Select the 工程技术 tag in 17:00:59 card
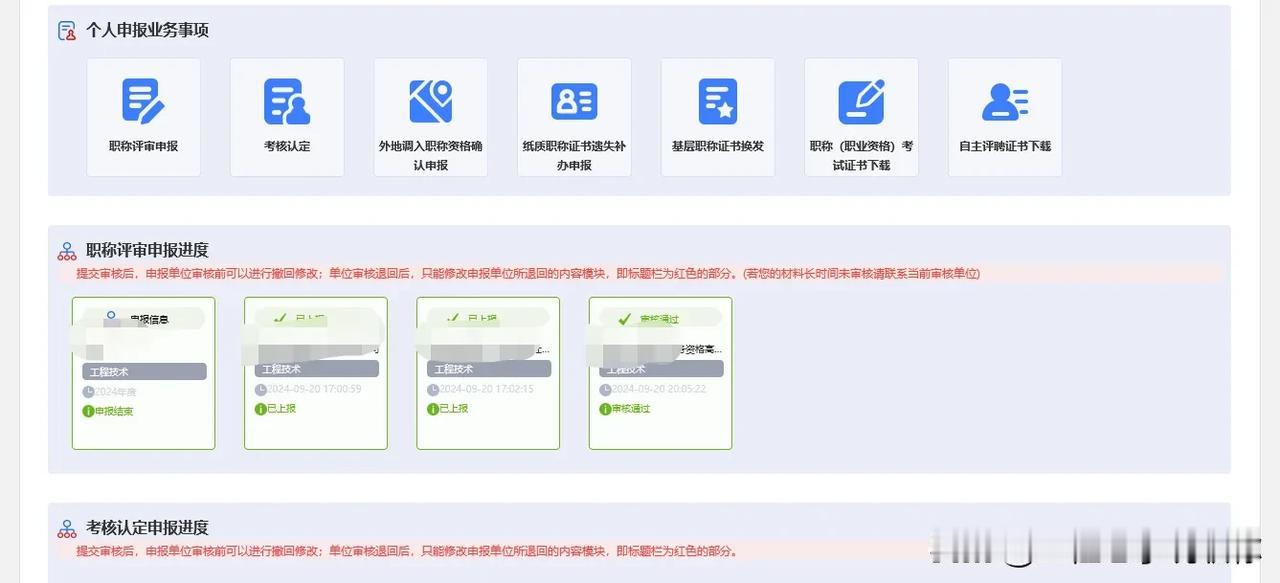 click(316, 369)
